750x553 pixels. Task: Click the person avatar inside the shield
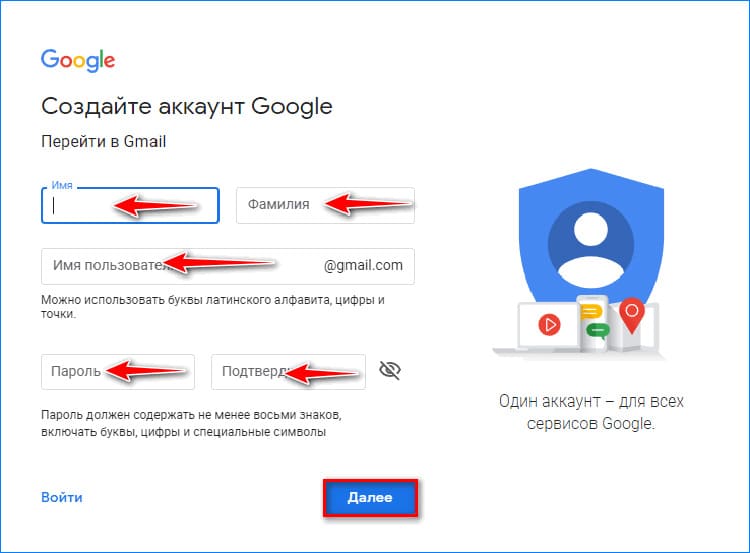pos(591,245)
